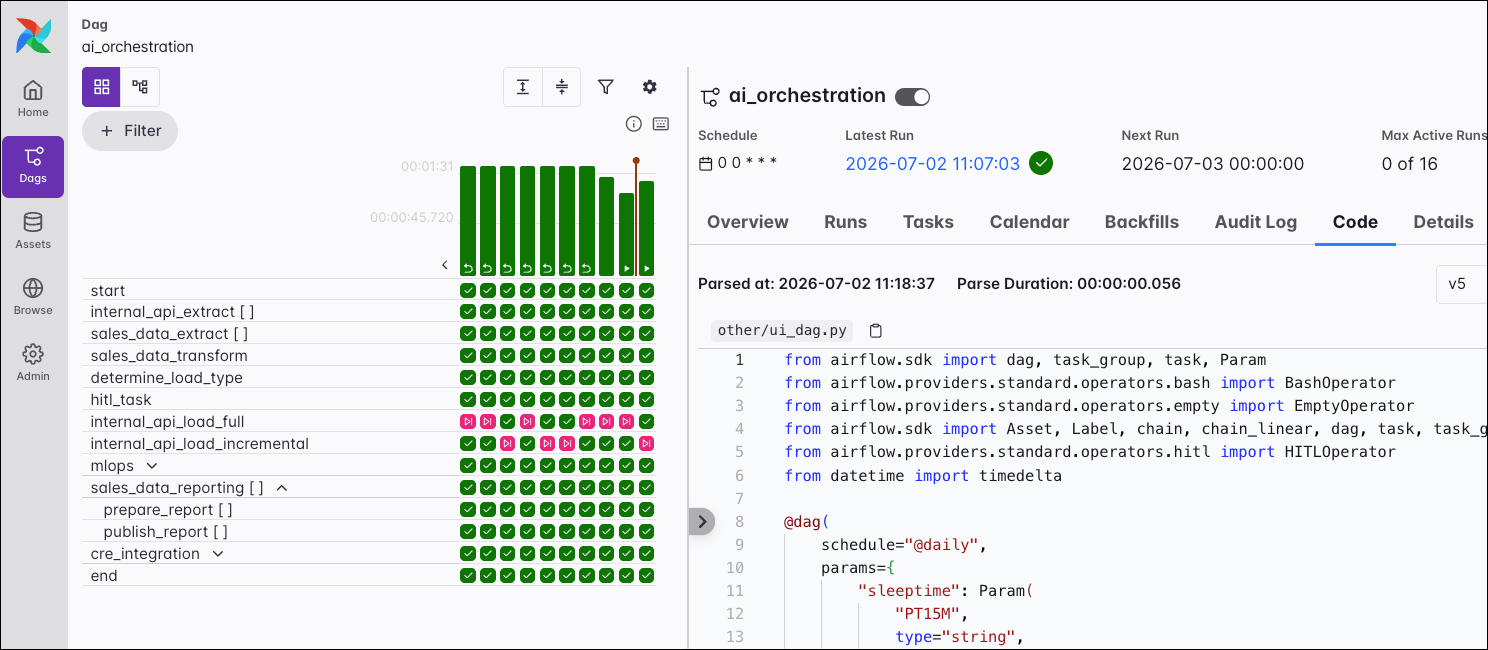The image size is (1488, 650).
Task: Show the info circle tooltip icon
Action: 633,124
